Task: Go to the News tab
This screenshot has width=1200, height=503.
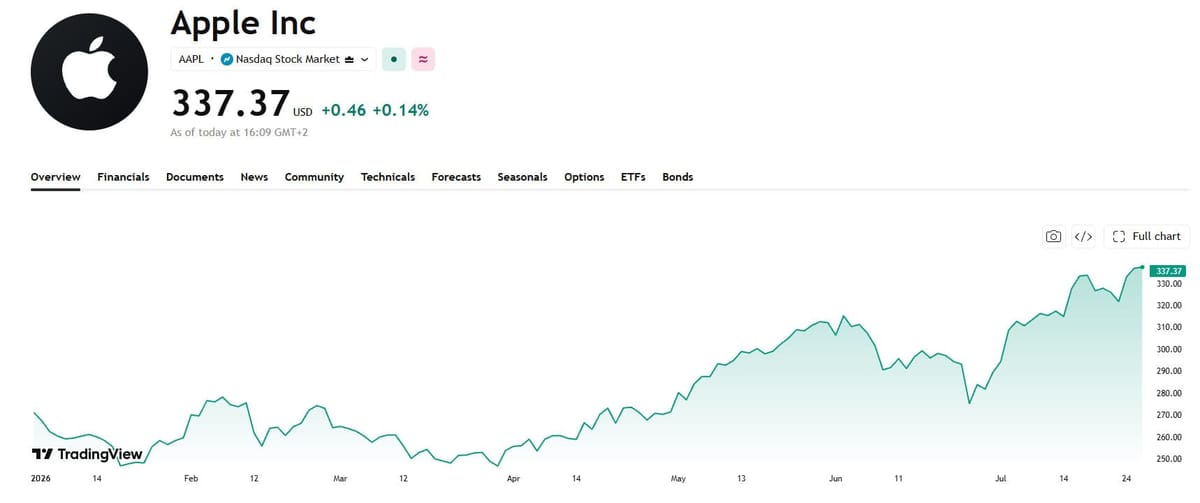Action: (254, 177)
